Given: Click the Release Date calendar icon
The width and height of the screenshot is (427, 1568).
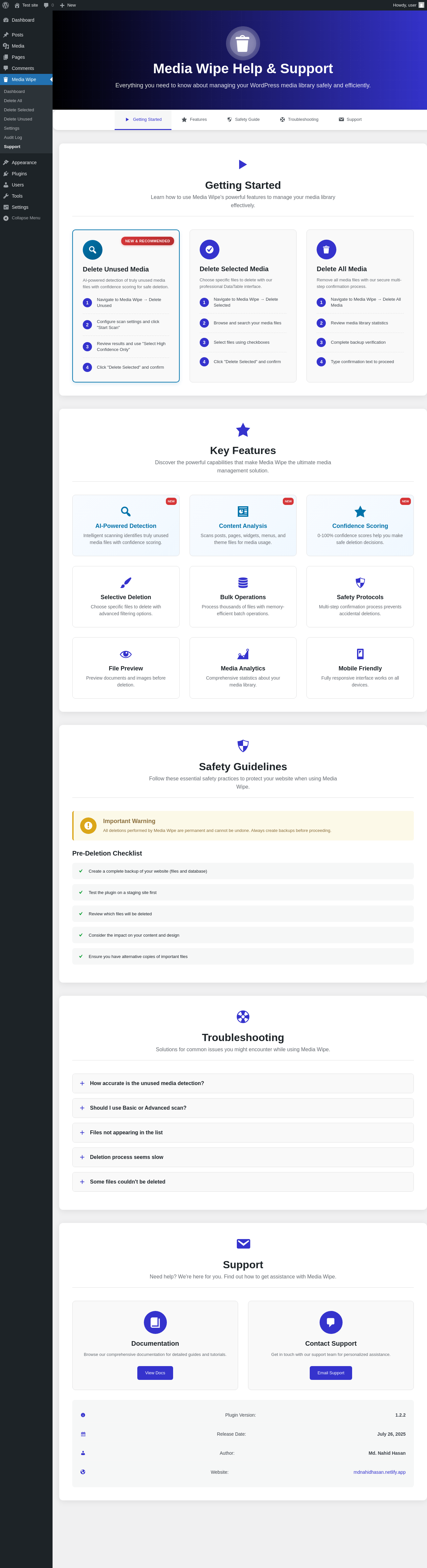Looking at the screenshot, I should 83,1434.
